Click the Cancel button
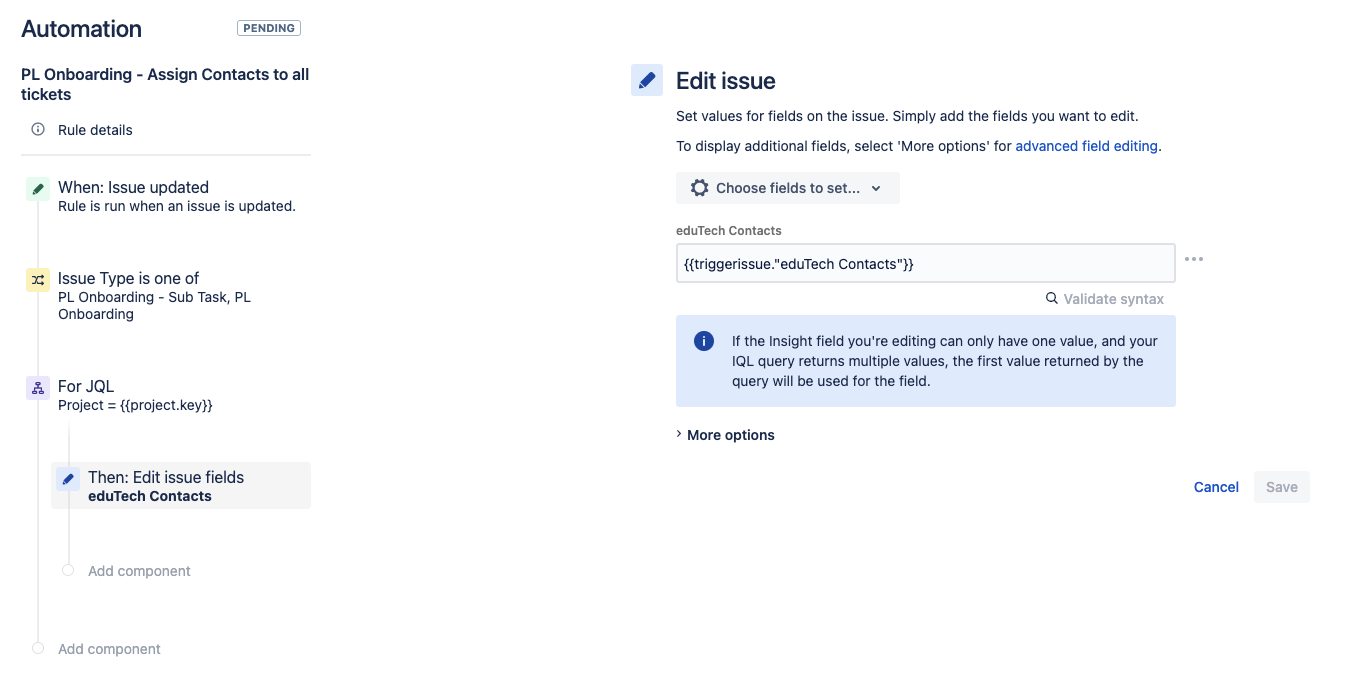1354x677 pixels. tap(1216, 487)
